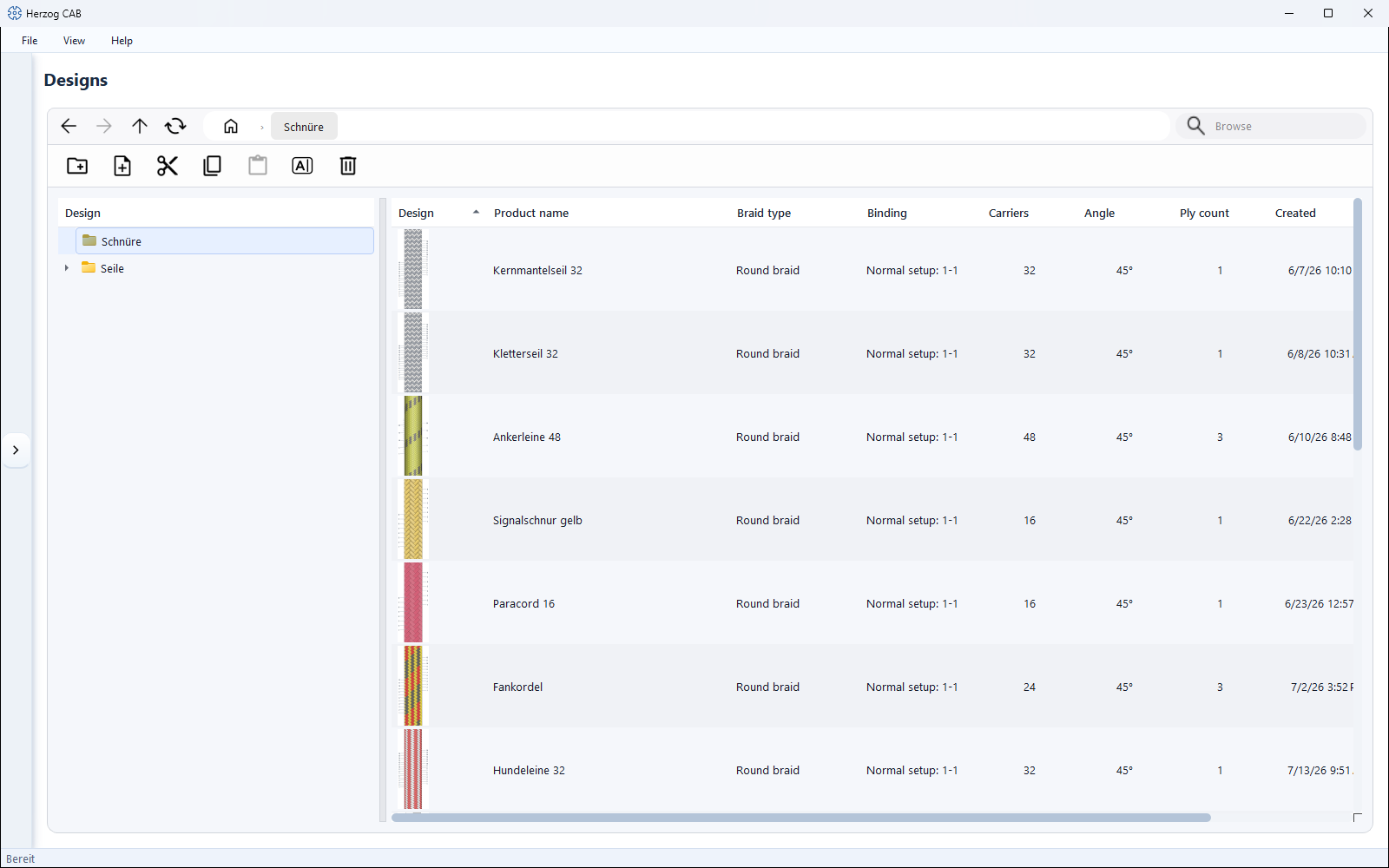The height and width of the screenshot is (868, 1389).
Task: Delete the selected item with trash icon
Action: [x=348, y=166]
